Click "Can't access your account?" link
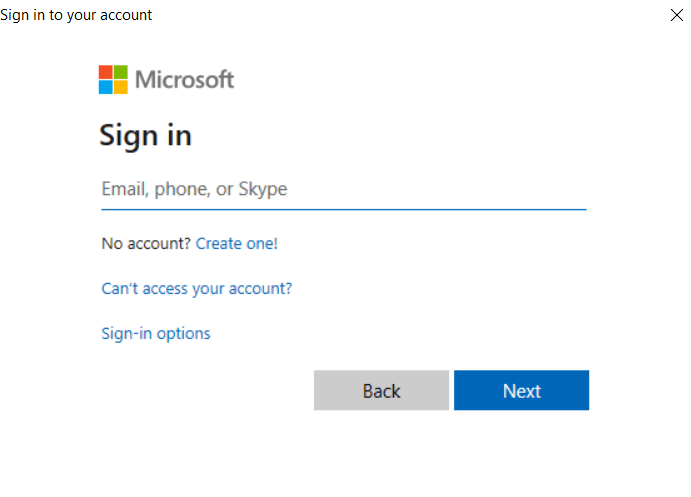Image resolution: width=691 pixels, height=497 pixels. pyautogui.click(x=197, y=288)
